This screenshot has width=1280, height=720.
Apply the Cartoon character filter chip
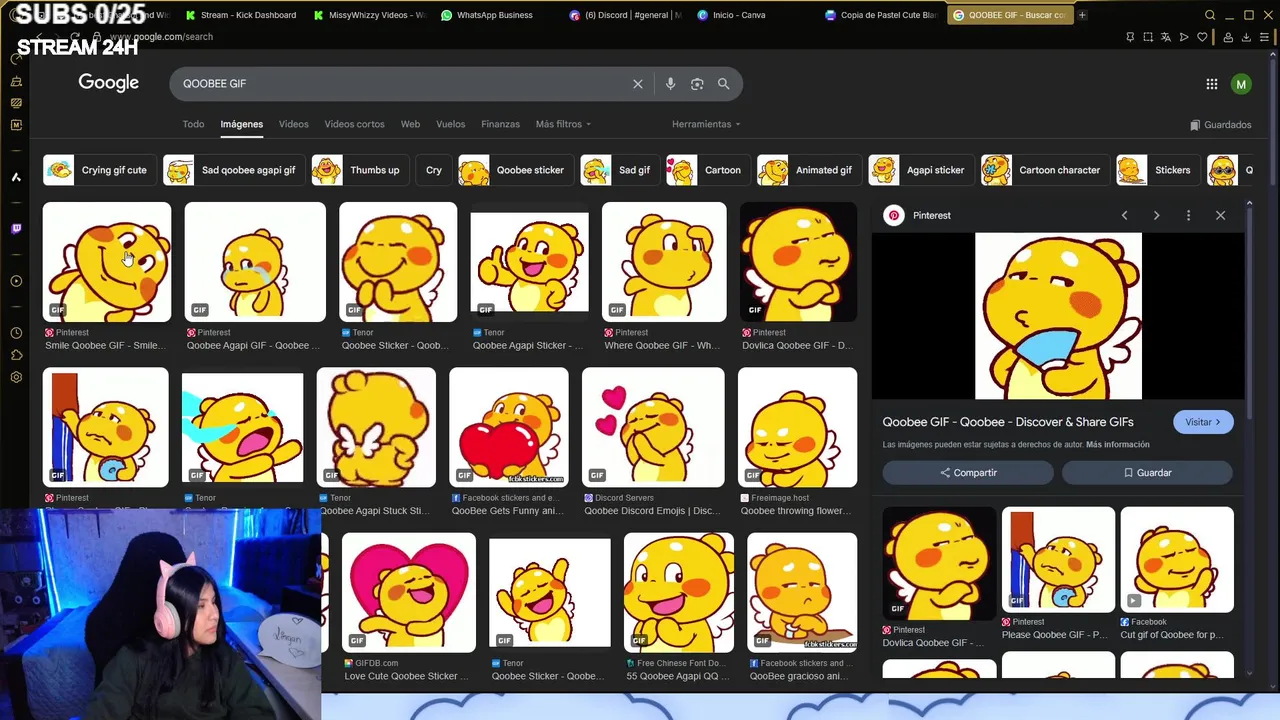[x=1044, y=170]
